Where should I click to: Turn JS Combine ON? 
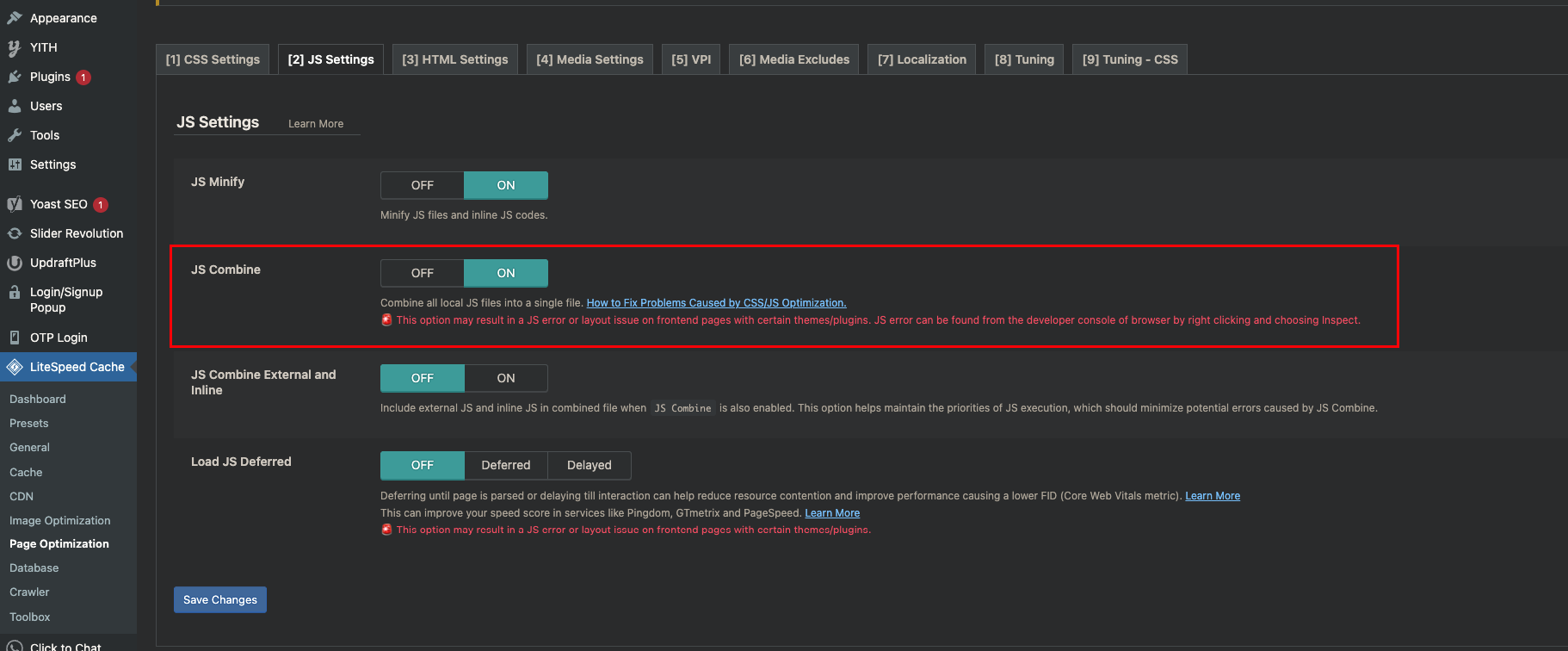[x=506, y=273]
